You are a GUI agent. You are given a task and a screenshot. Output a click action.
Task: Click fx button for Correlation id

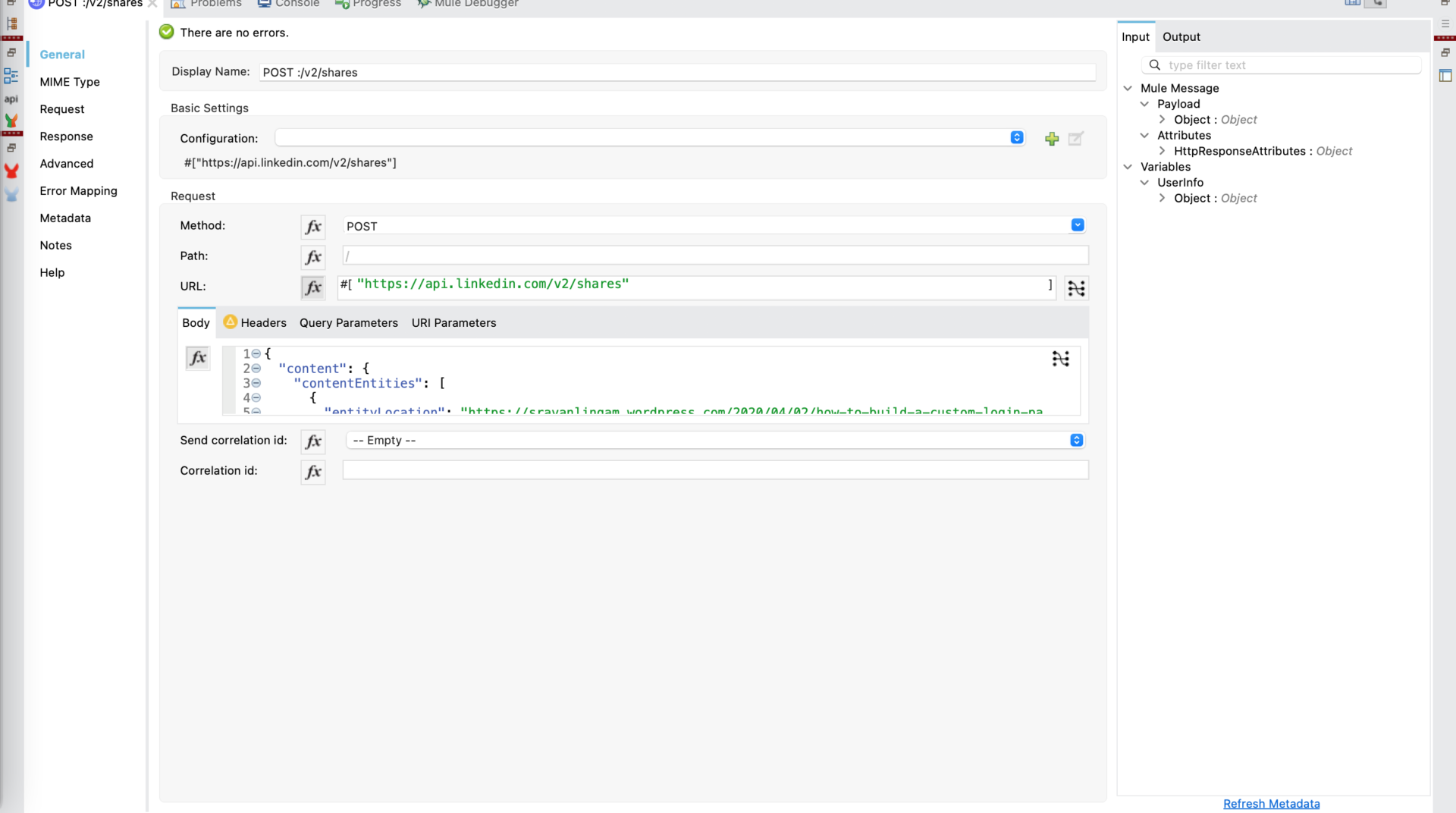pos(313,472)
